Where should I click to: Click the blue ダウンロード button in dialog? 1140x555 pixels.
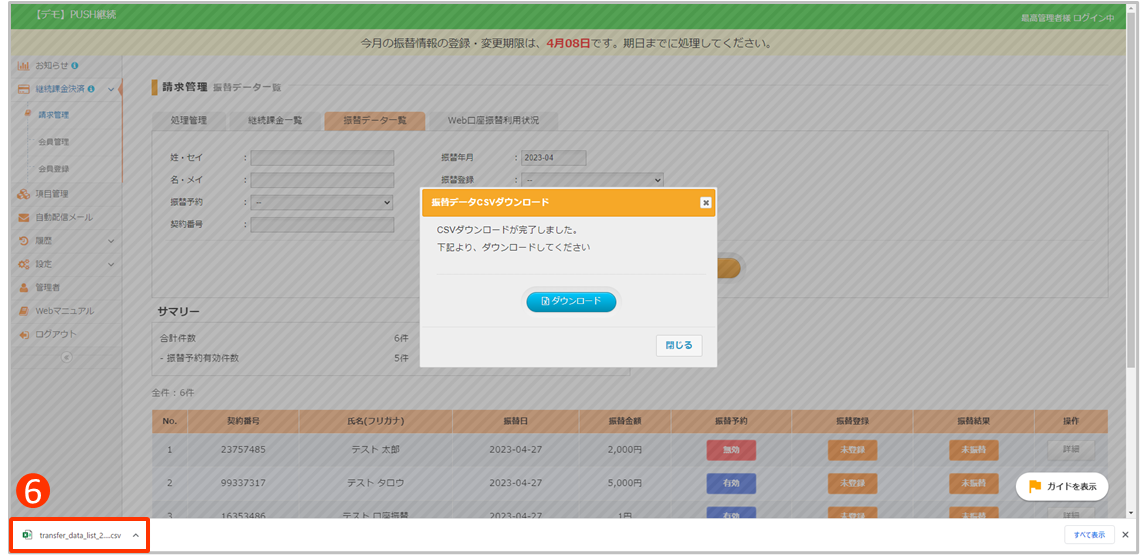coord(571,301)
